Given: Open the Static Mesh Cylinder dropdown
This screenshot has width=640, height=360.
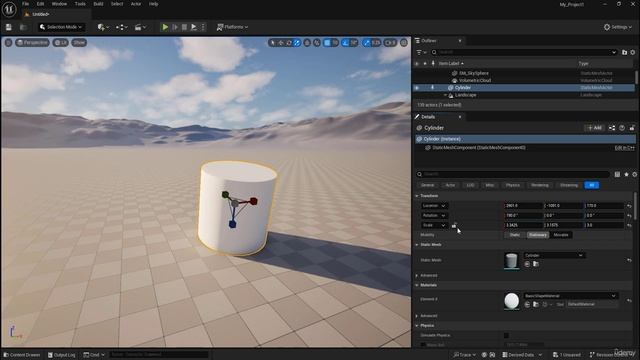Looking at the screenshot, I should [x=554, y=256].
